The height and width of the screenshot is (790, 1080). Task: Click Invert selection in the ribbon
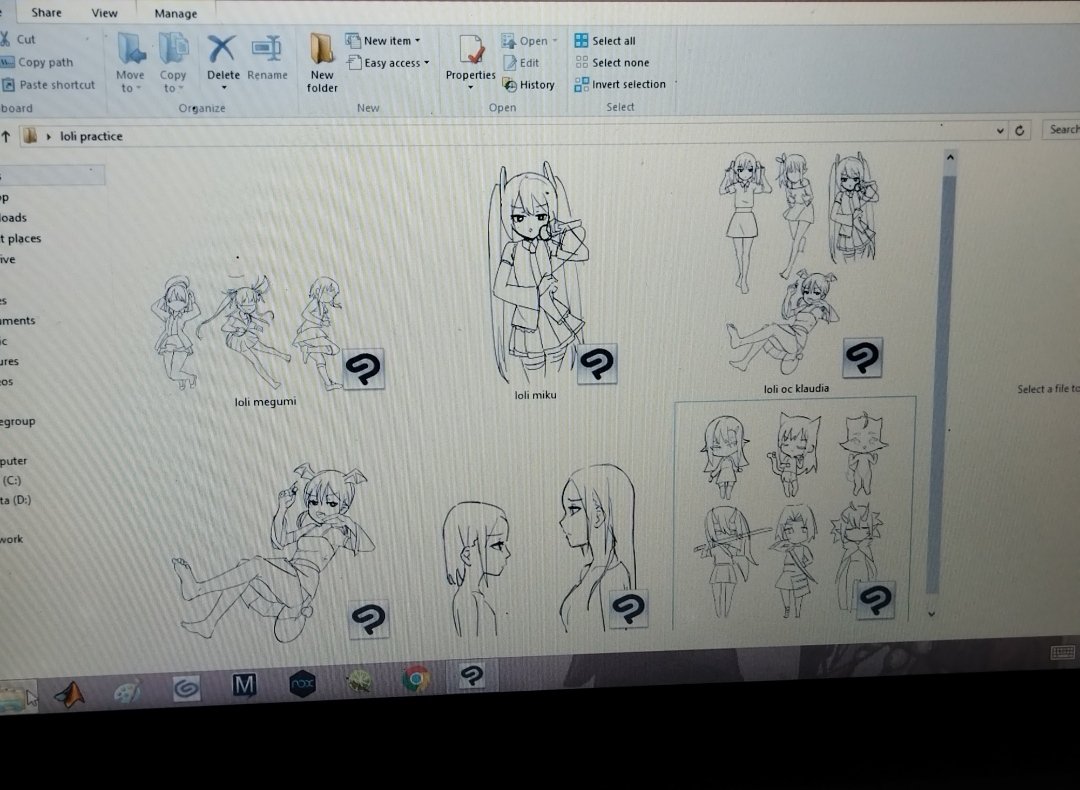620,84
